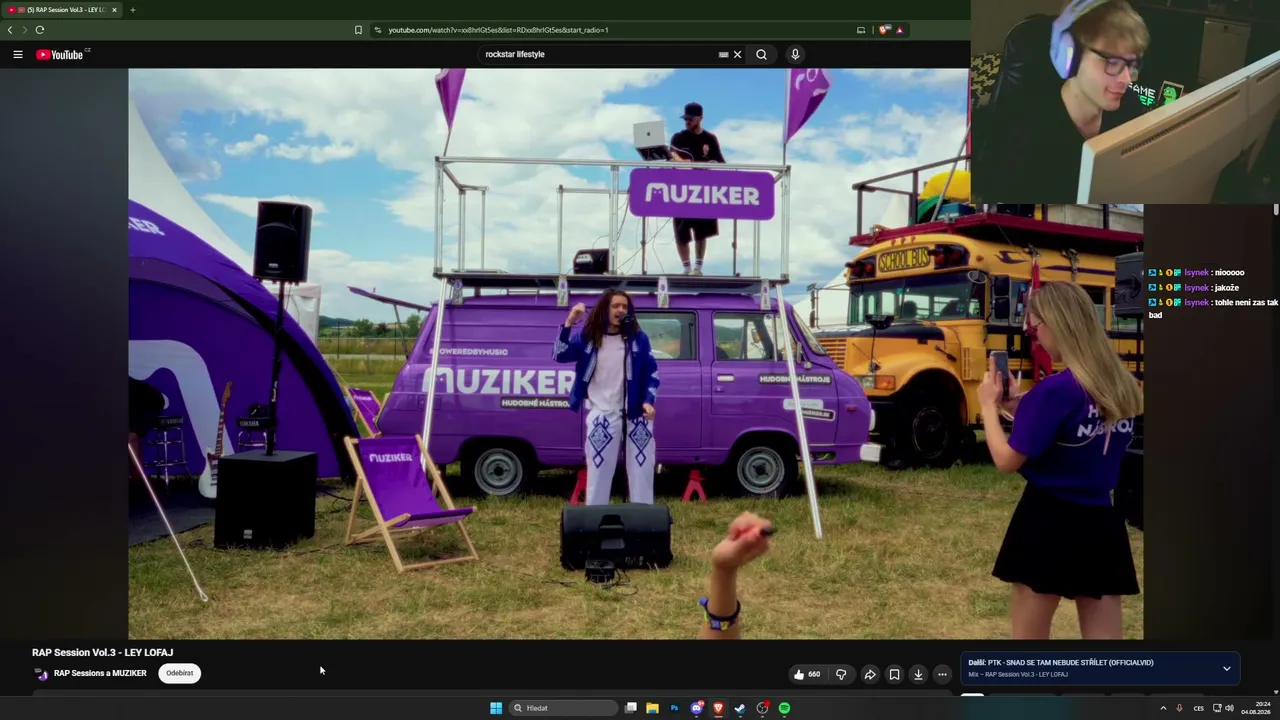Save the video to a playlist
The image size is (1280, 720).
pos(894,674)
